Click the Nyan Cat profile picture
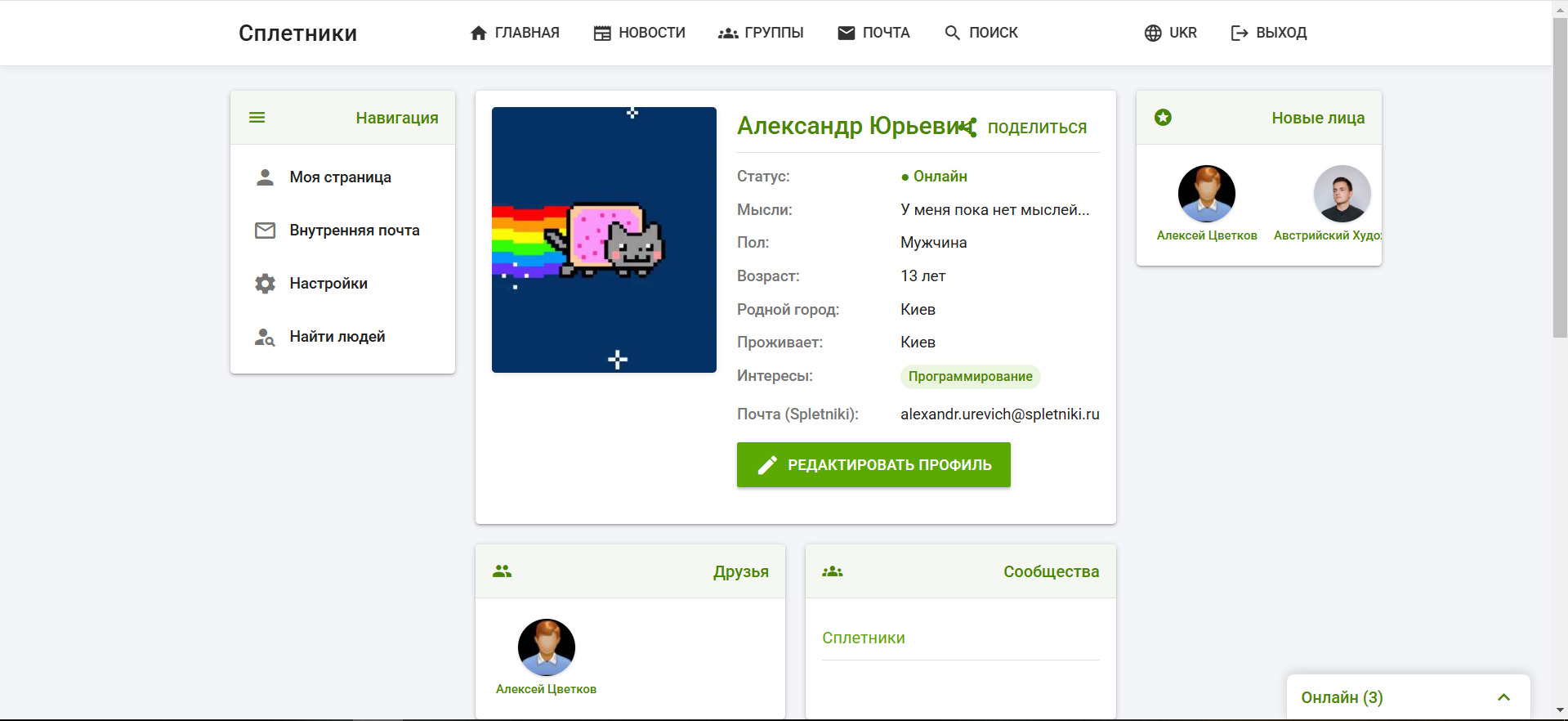This screenshot has height=721, width=1568. click(604, 240)
